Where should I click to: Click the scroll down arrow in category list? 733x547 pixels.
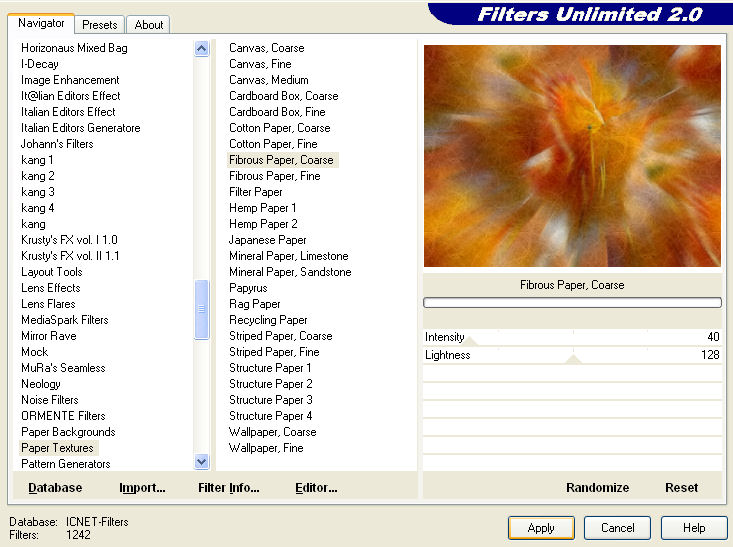pyautogui.click(x=201, y=462)
